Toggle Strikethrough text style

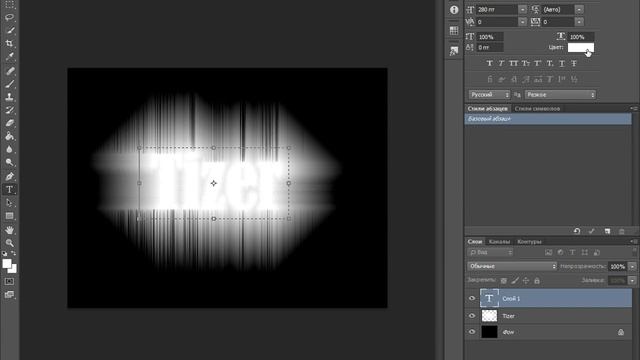(574, 63)
